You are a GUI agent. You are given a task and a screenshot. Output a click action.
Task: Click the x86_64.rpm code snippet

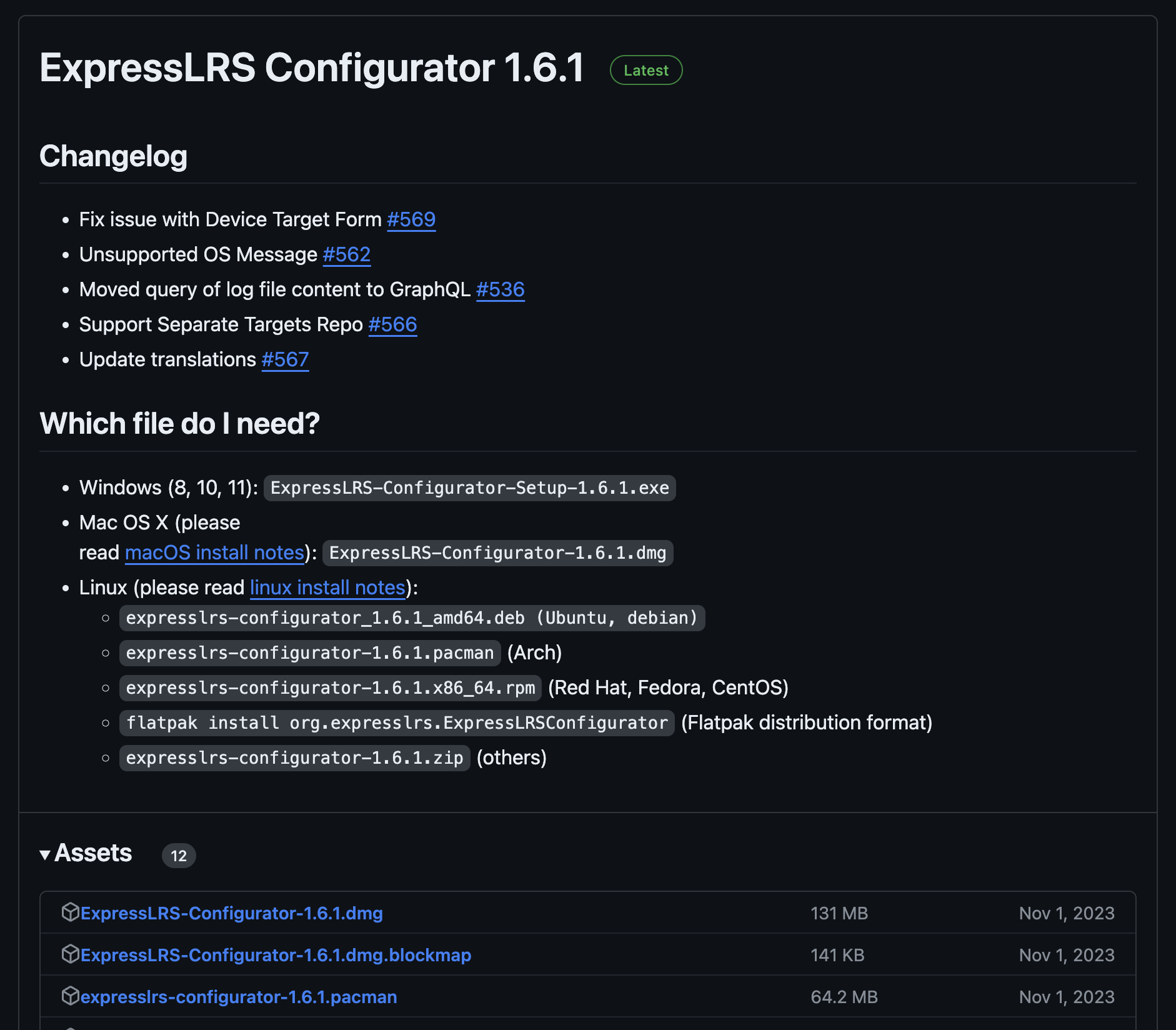point(331,688)
